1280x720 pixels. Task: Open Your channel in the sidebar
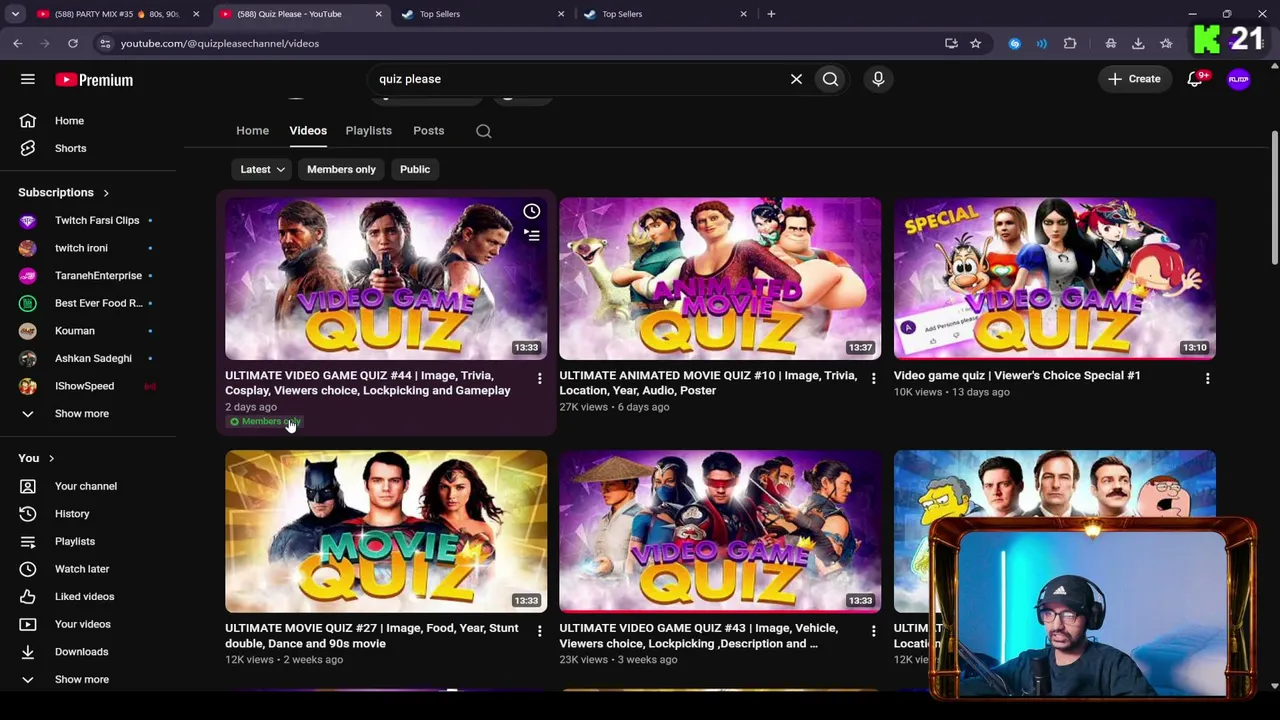[88, 486]
